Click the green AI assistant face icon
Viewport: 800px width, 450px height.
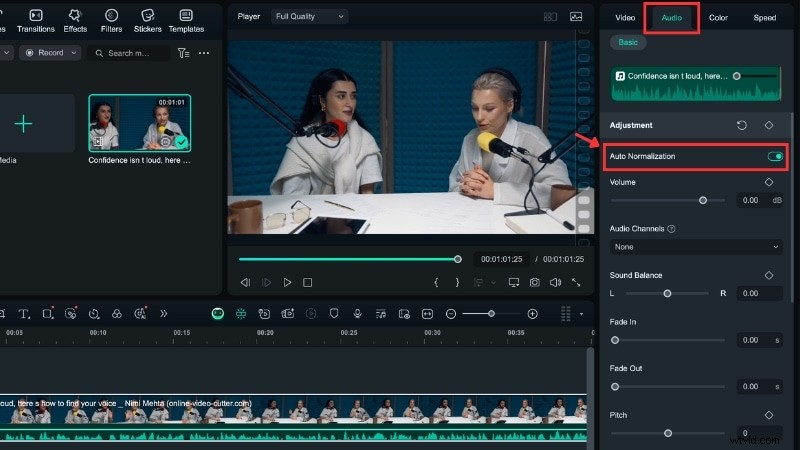tap(218, 314)
